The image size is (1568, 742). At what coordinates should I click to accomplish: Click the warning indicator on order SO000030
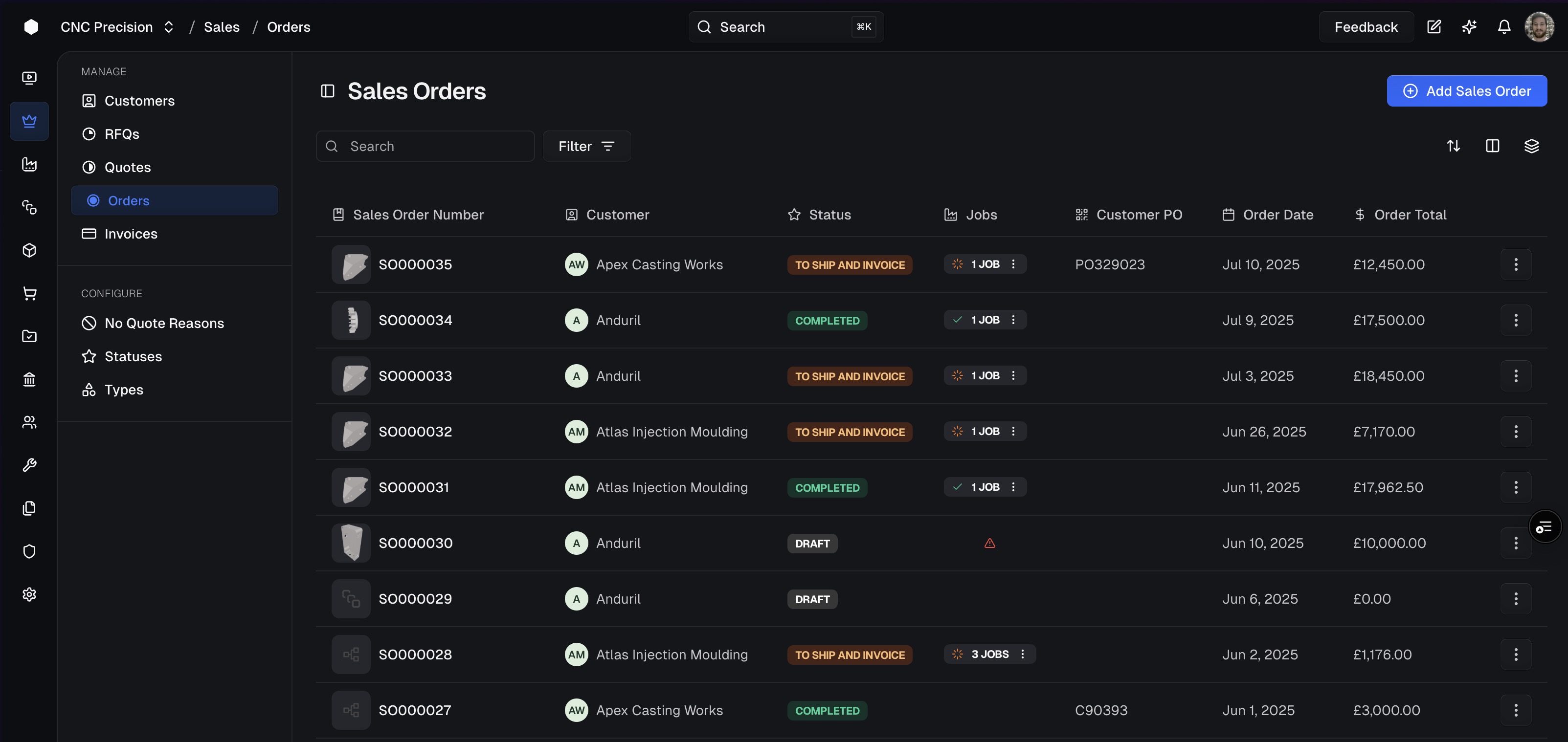991,543
